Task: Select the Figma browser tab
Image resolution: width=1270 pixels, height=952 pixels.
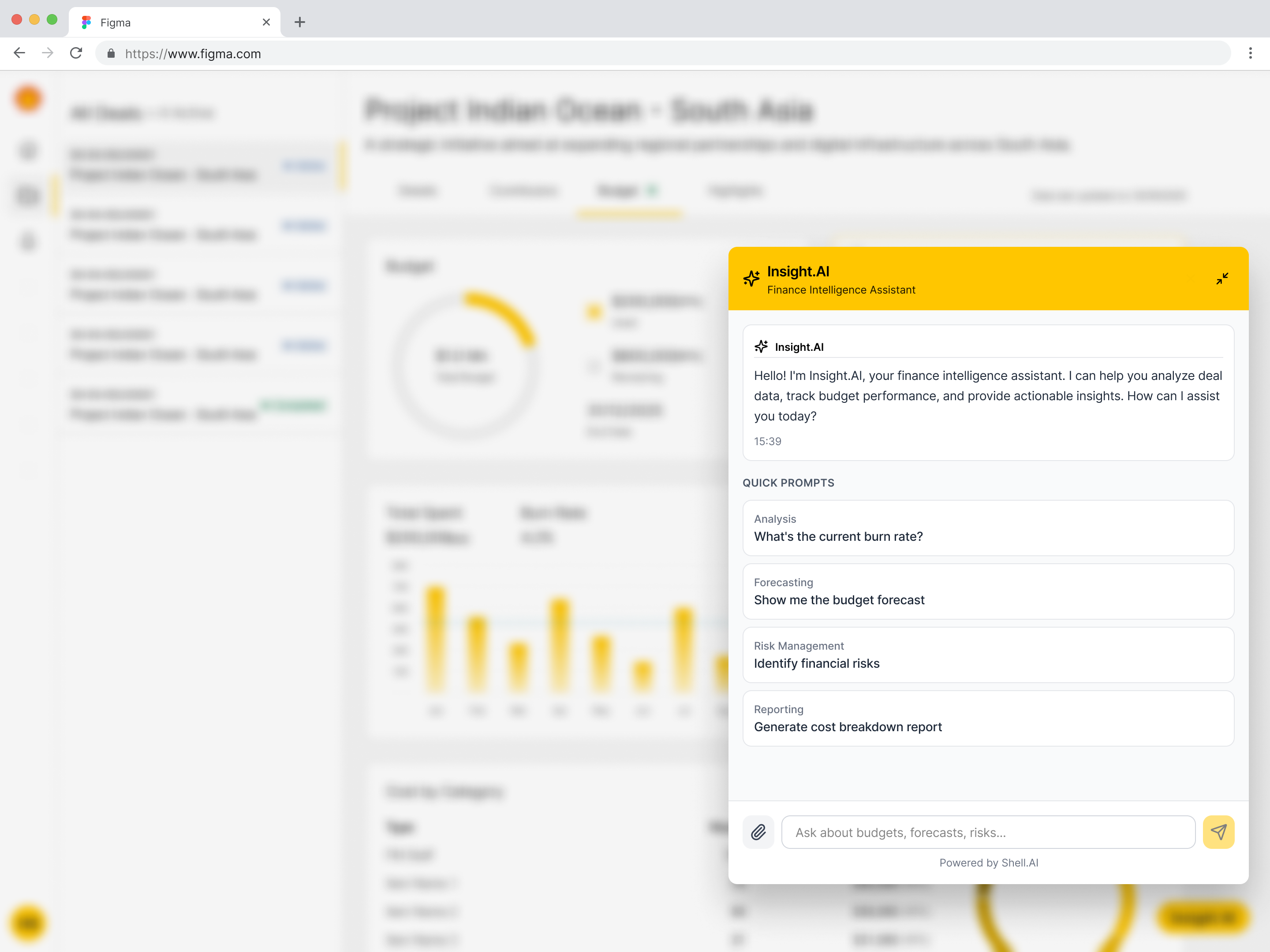Action: click(175, 22)
